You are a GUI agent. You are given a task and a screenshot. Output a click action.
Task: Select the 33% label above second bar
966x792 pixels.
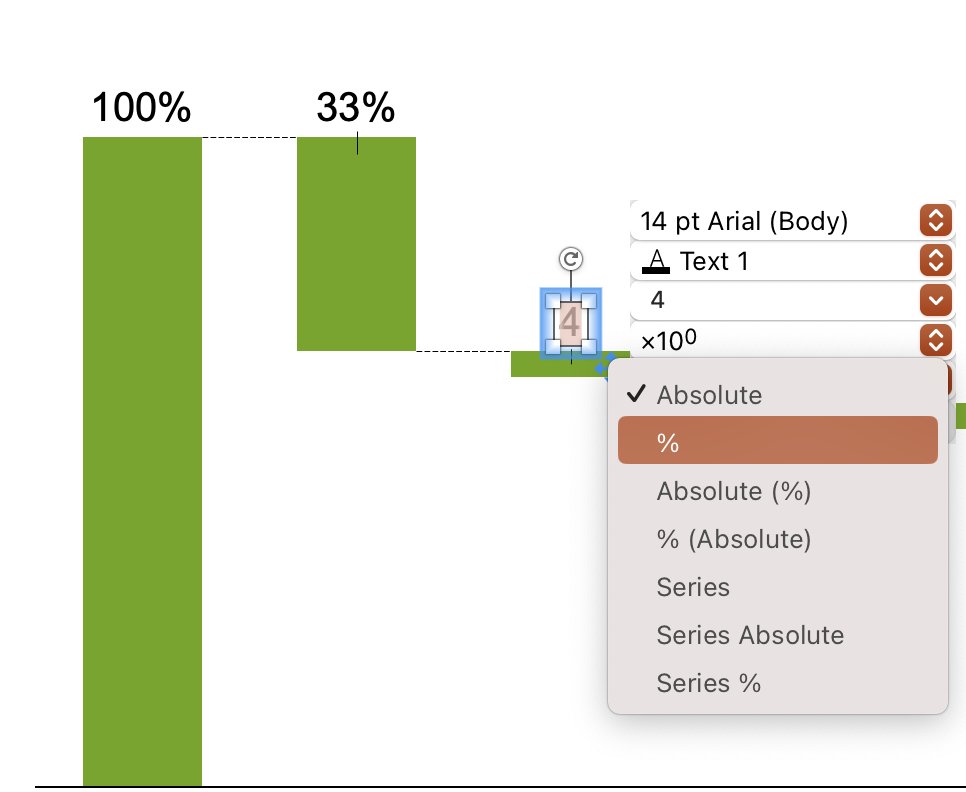click(355, 107)
